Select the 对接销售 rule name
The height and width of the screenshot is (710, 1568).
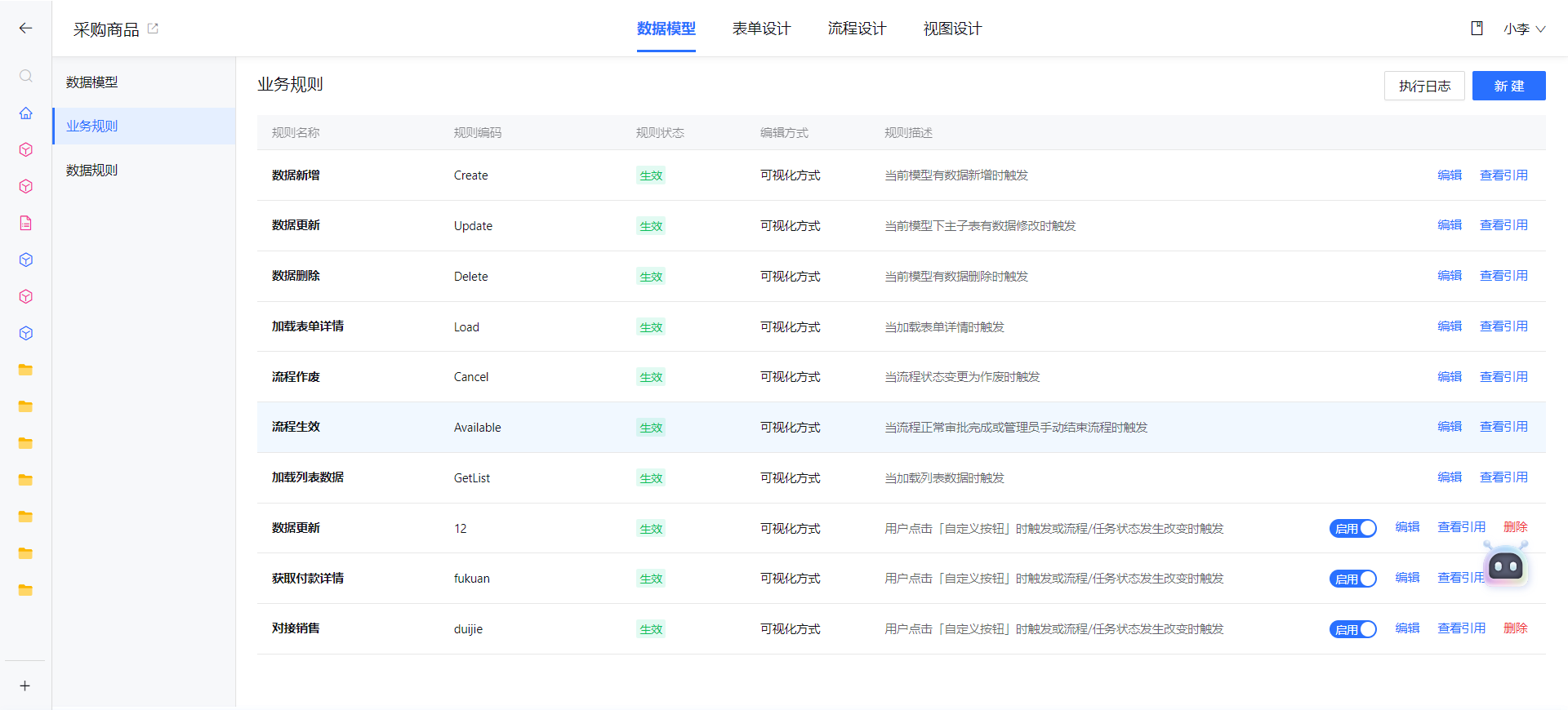(296, 628)
